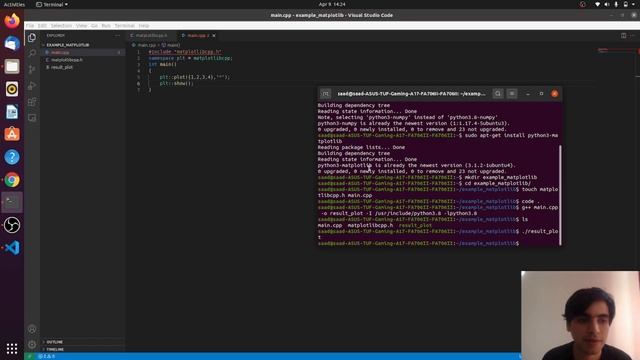Open the Run and Debug view

point(32,86)
